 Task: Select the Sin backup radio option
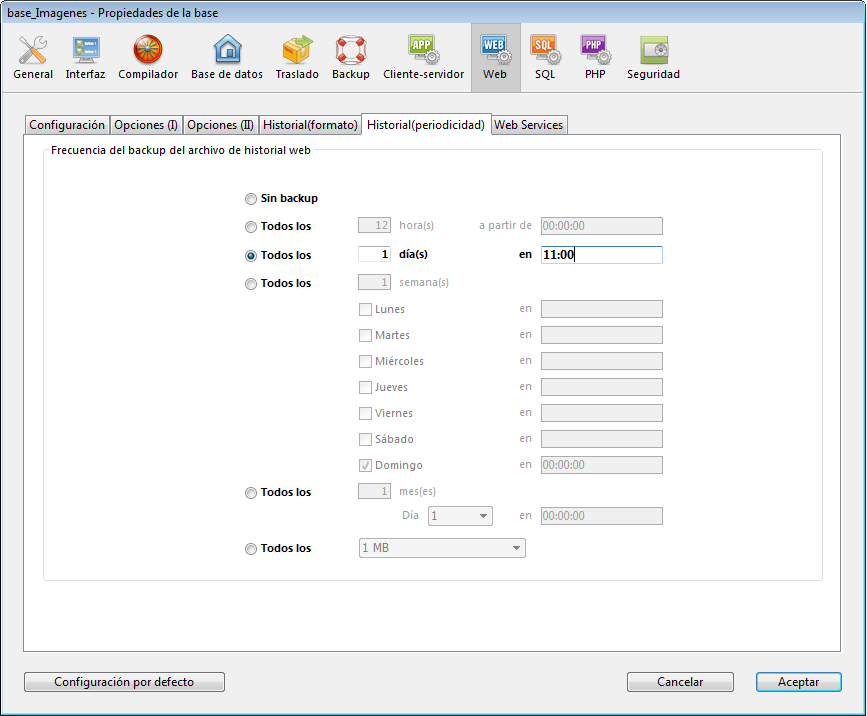click(x=251, y=199)
